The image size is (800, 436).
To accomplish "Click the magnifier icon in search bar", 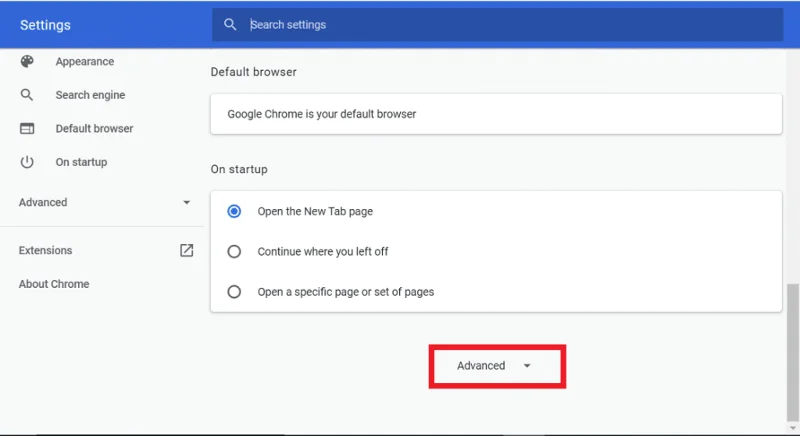I will [x=230, y=24].
